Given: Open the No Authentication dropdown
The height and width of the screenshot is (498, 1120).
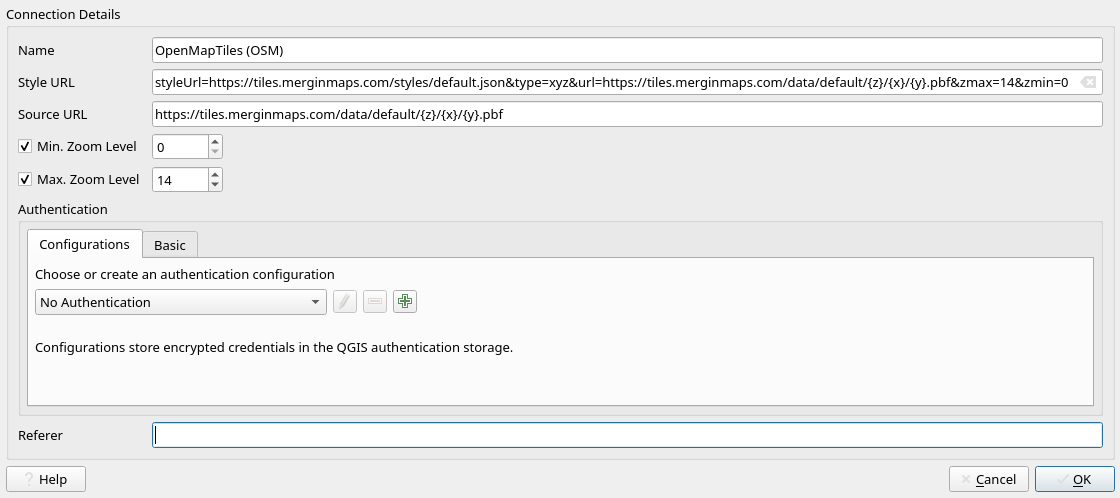Looking at the screenshot, I should coord(181,302).
